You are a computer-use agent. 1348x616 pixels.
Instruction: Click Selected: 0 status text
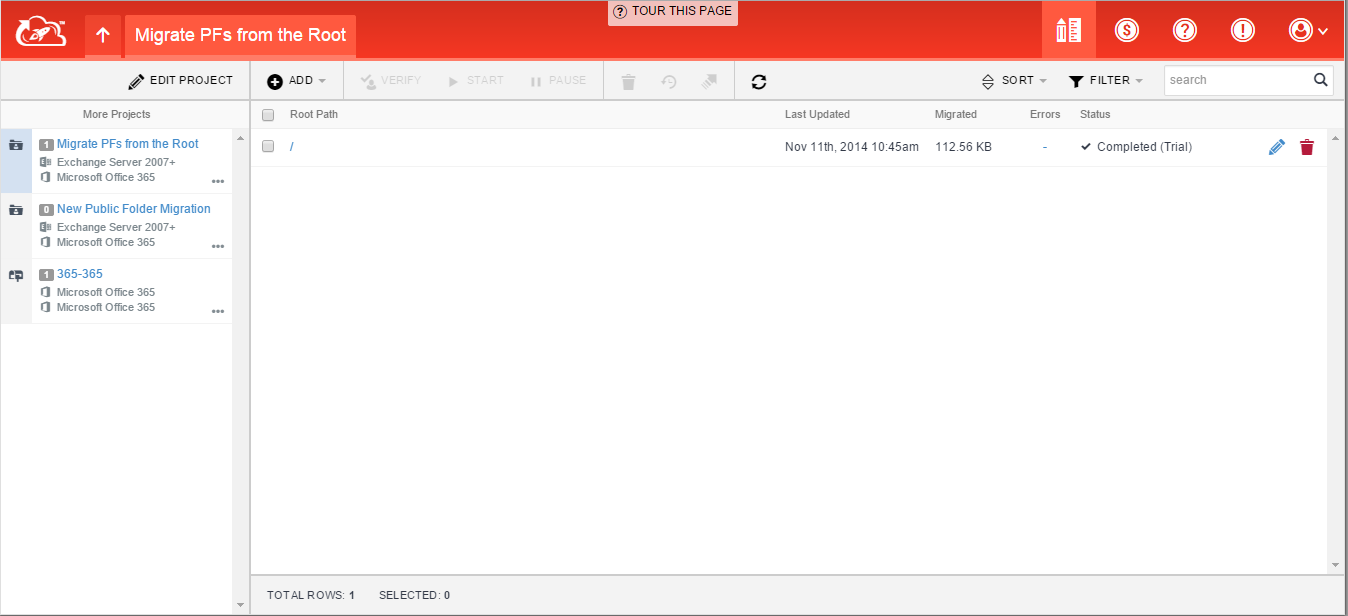pos(414,595)
